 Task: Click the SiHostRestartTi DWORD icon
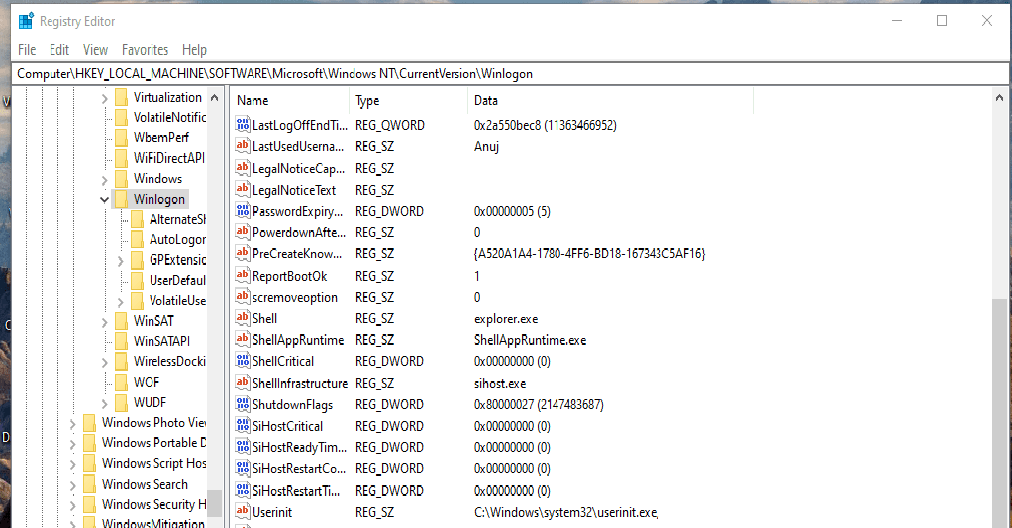tap(243, 491)
